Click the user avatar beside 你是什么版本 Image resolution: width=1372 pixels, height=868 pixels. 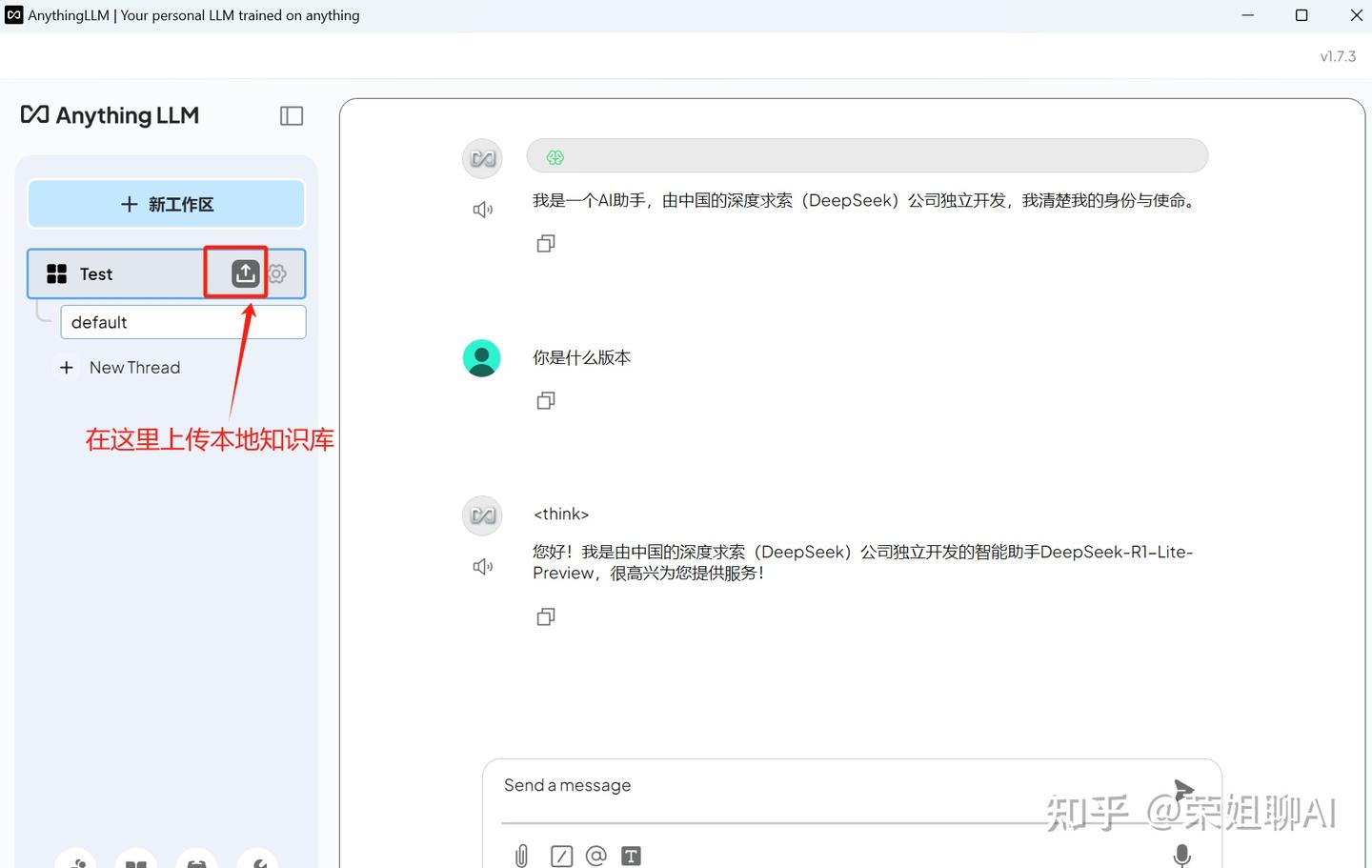click(481, 358)
